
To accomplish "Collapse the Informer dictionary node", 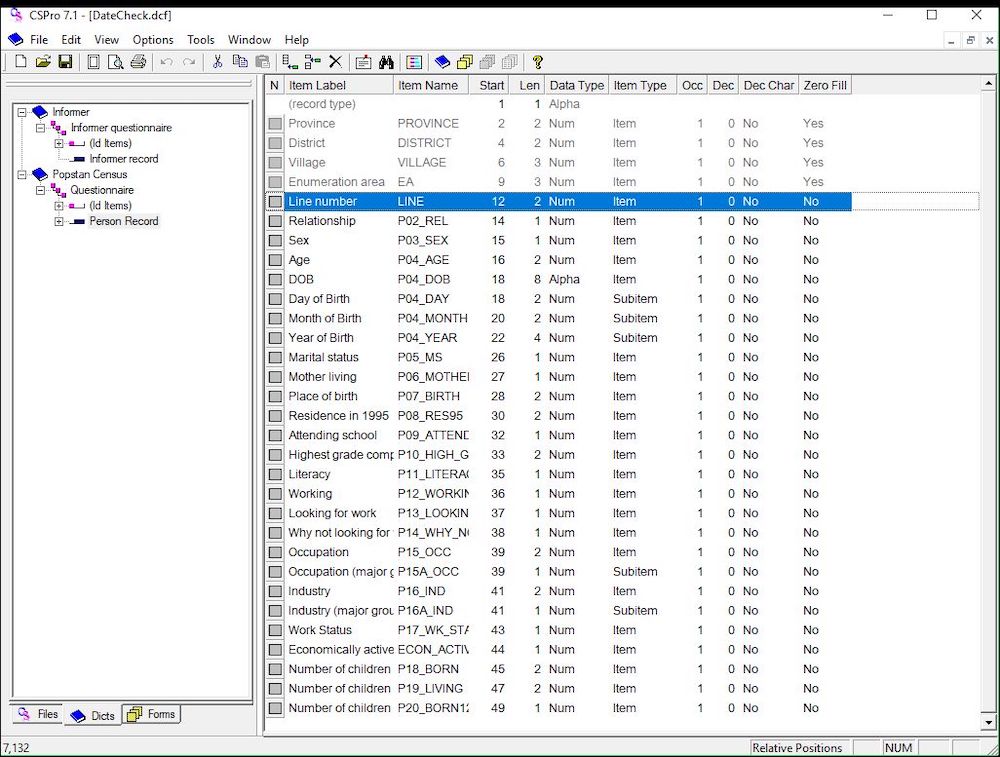I will point(22,112).
